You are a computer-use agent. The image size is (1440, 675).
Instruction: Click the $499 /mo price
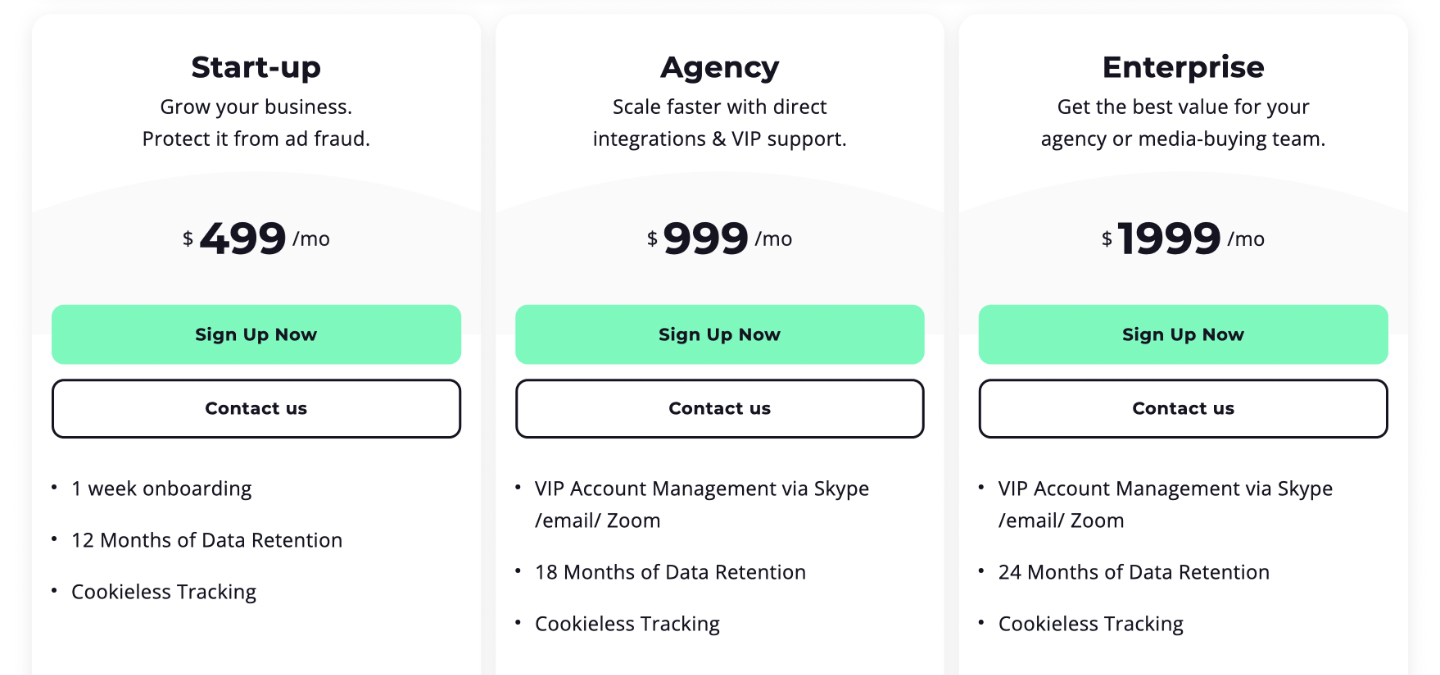(x=256, y=239)
